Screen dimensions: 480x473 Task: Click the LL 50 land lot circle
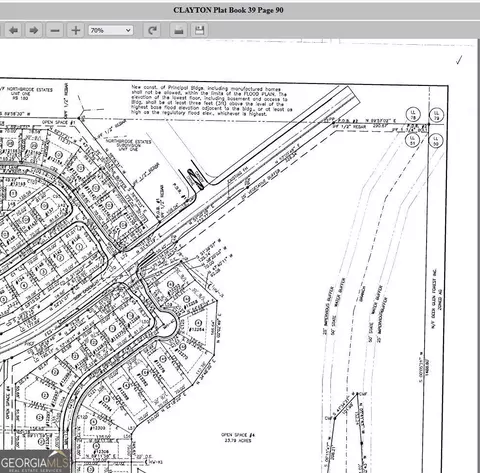pos(436,140)
